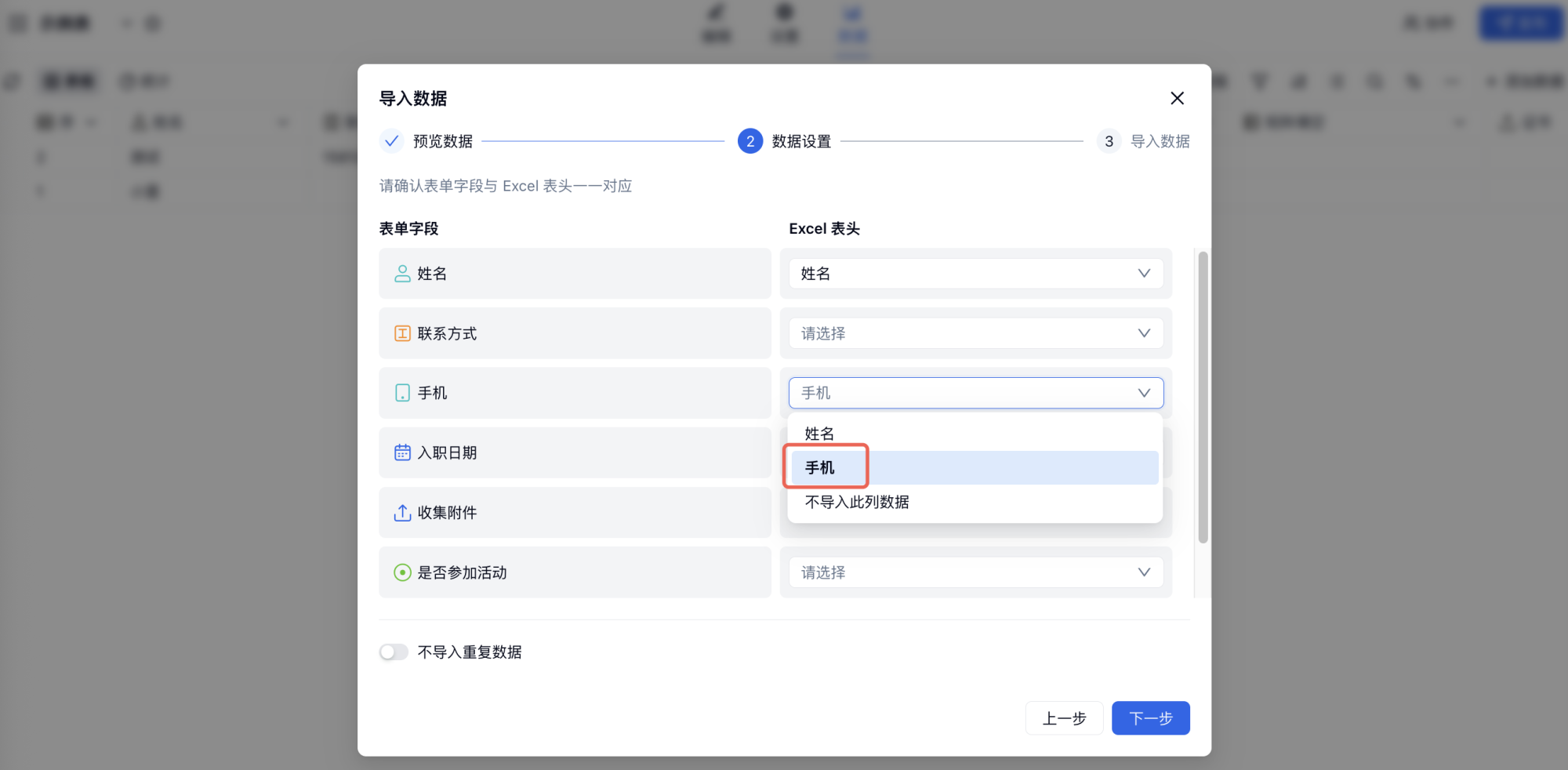Click the chevron arrow in 是否参加活动 dropdown
Screen dimensions: 1568x770
click(1144, 572)
